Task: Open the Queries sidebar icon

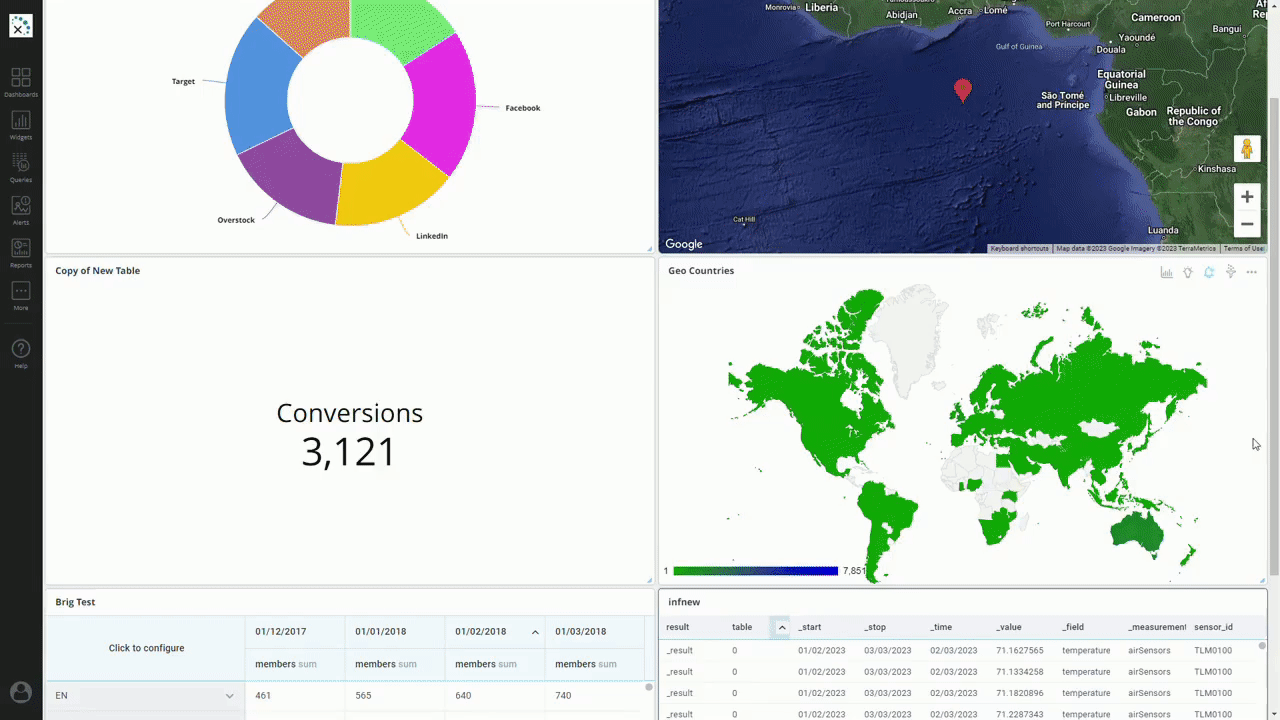Action: (x=21, y=167)
